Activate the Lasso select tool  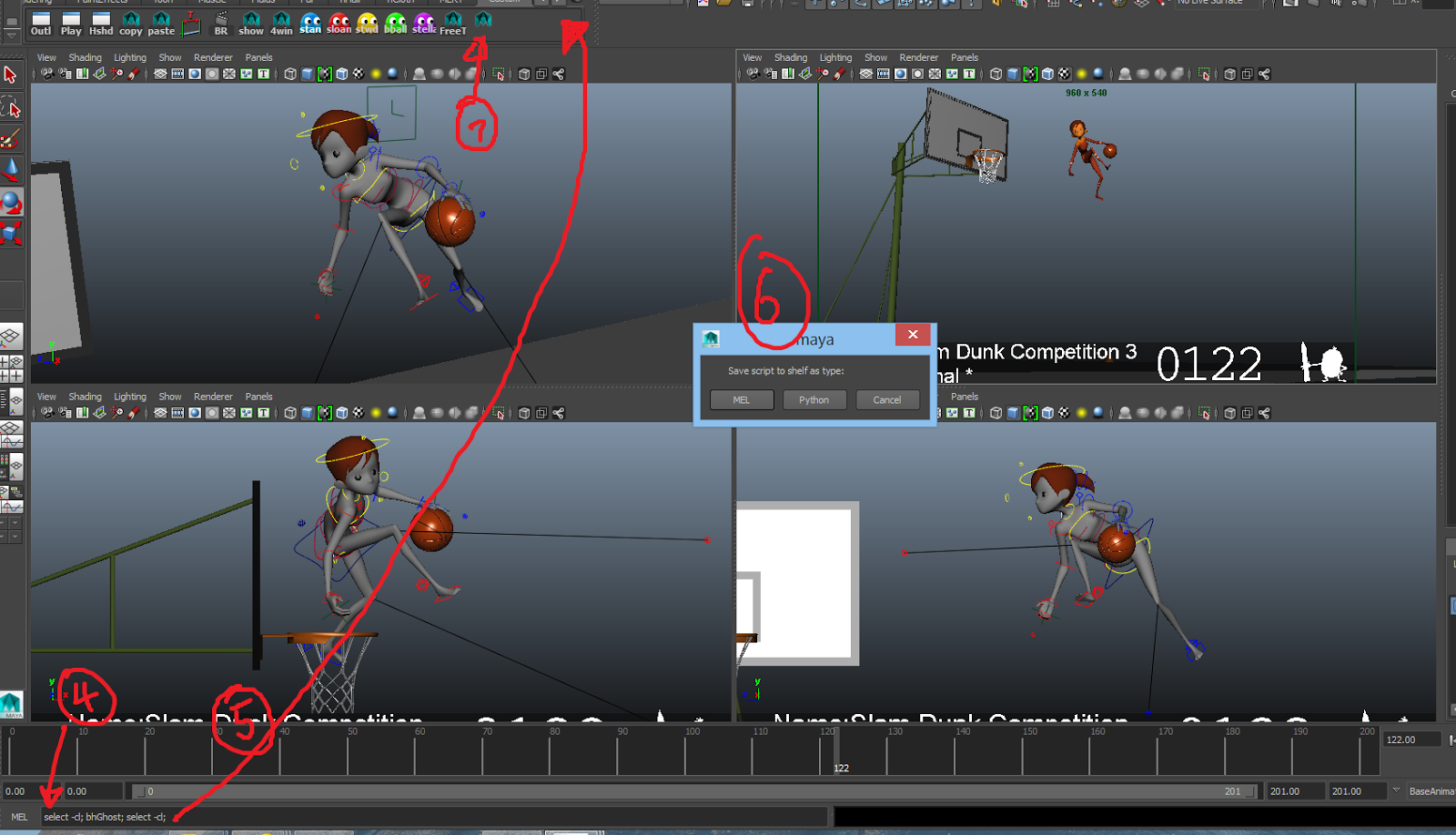[x=11, y=108]
